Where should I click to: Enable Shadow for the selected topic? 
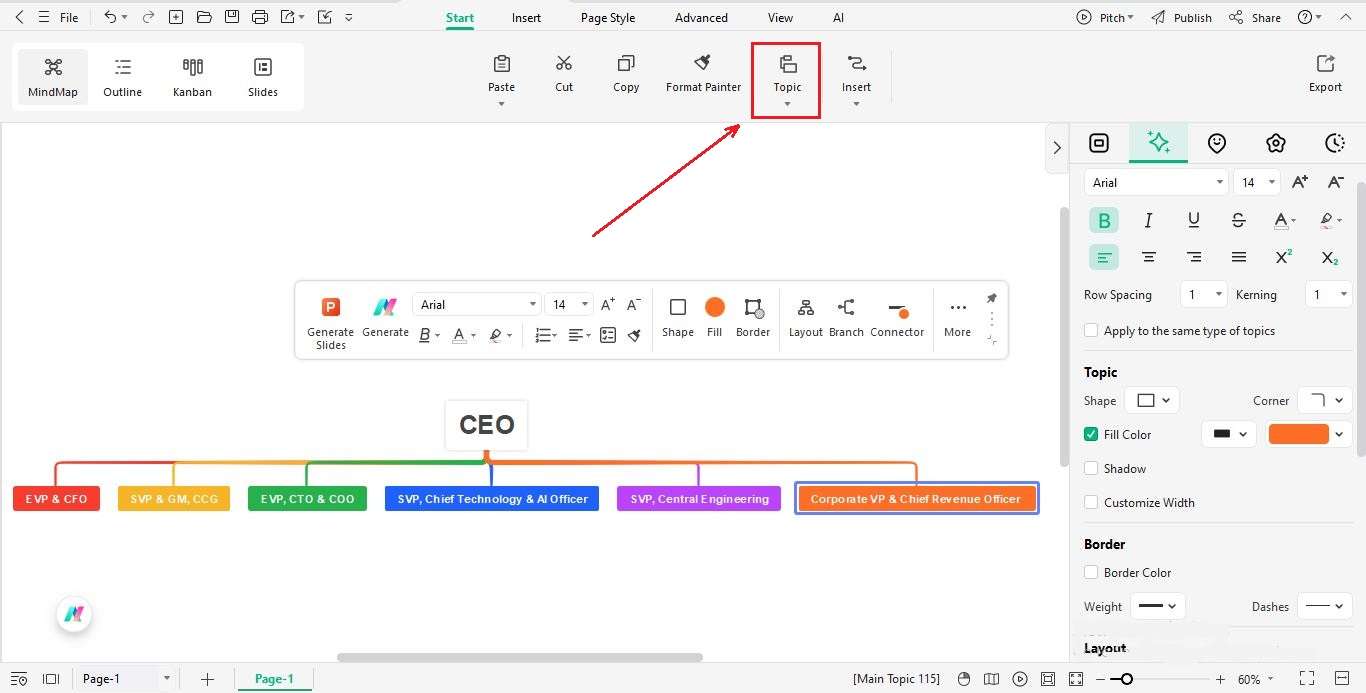click(1090, 468)
